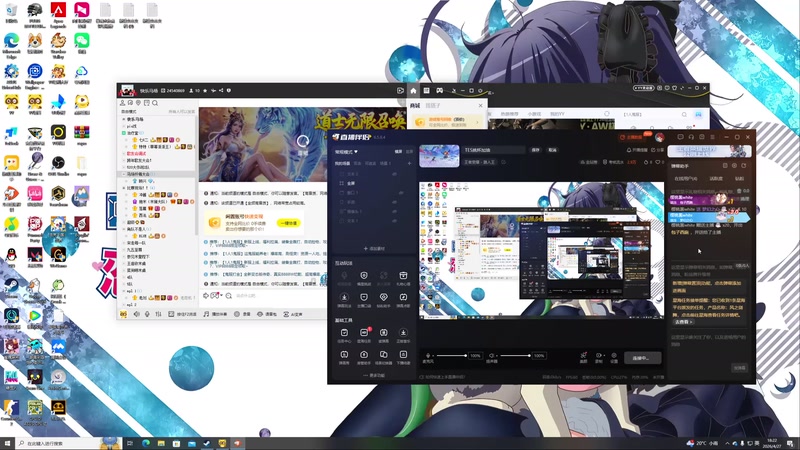Viewport: 800px width, 450px height.
Task: Open the 活跃度 tab in danmaku panel
Action: tap(716, 179)
